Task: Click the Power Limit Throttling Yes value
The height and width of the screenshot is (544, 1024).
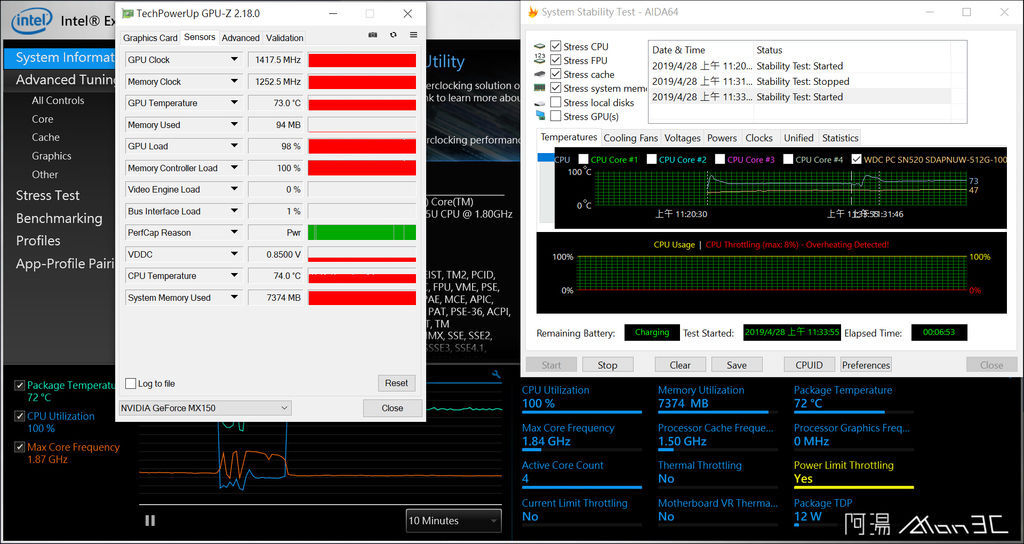Action: (x=803, y=479)
